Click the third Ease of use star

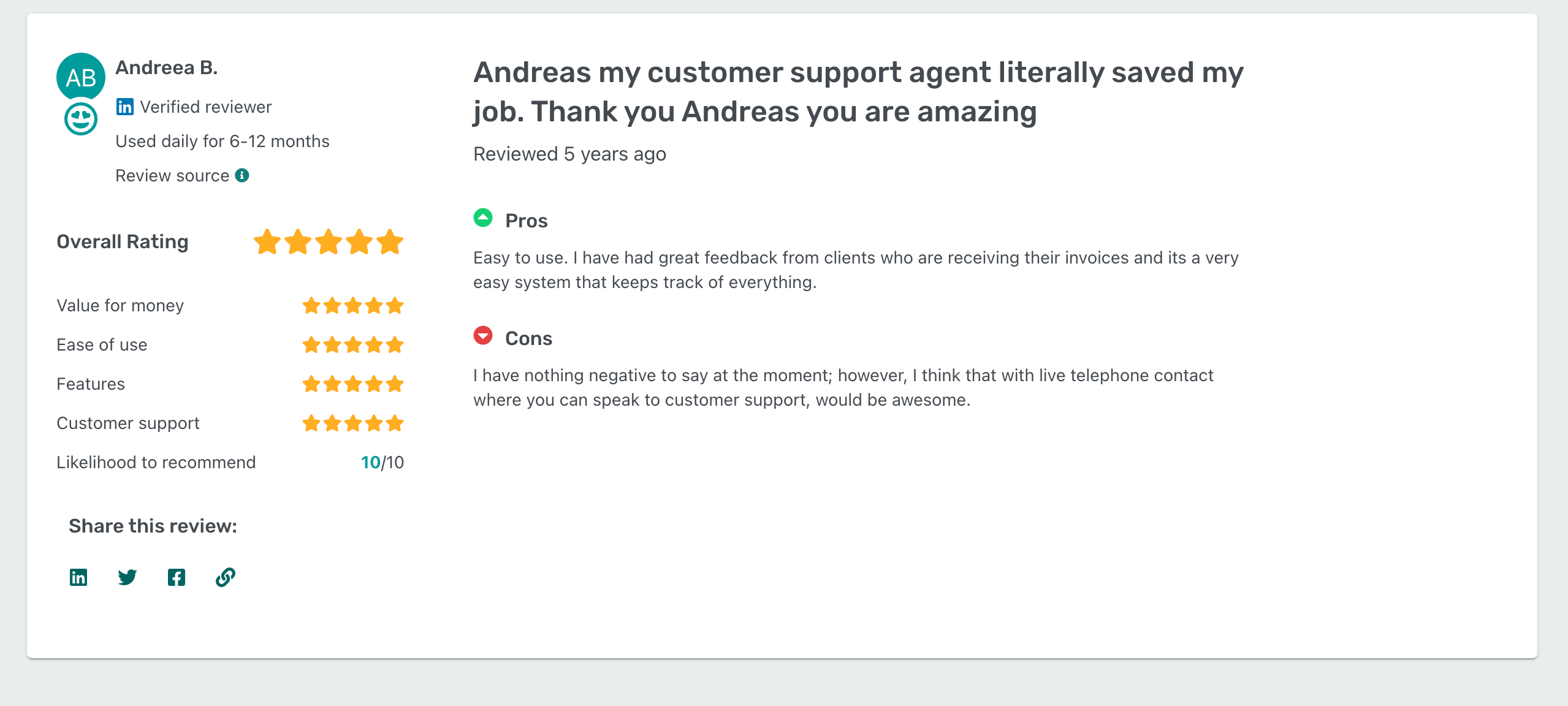(x=354, y=344)
